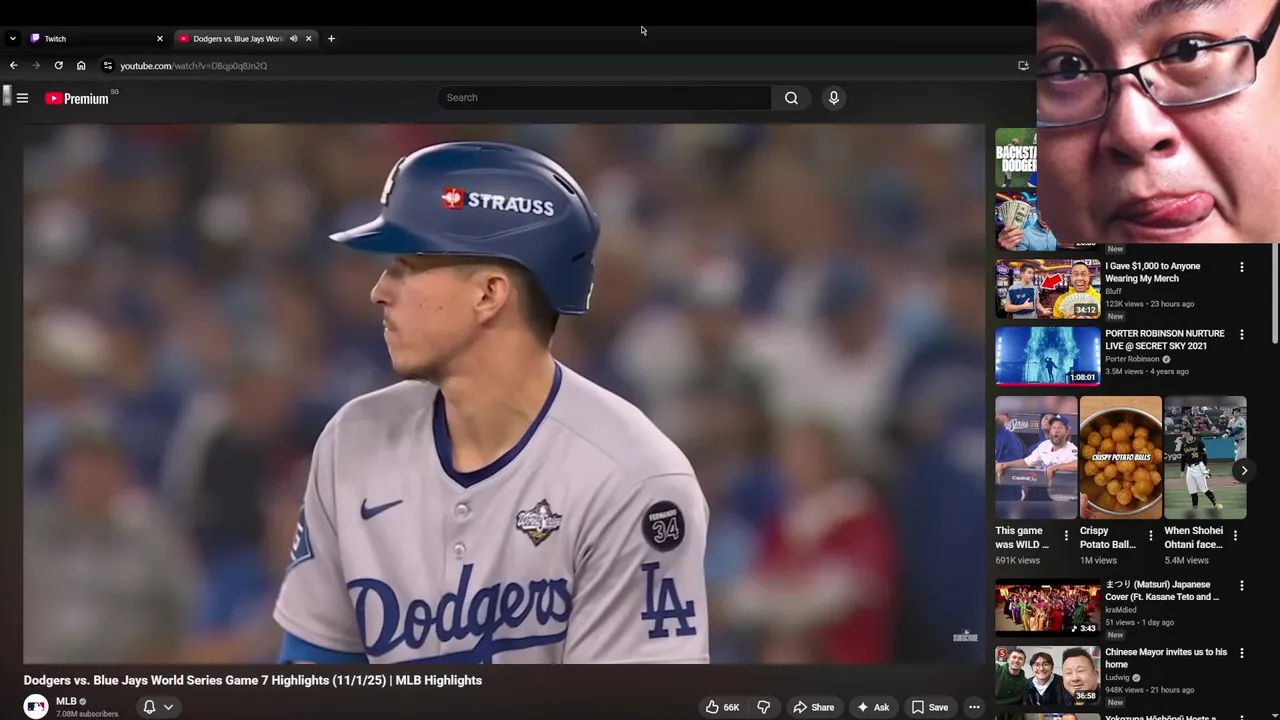Open Shohei Ohtani short thumbnail
The width and height of the screenshot is (1280, 720).
[x=1205, y=457]
